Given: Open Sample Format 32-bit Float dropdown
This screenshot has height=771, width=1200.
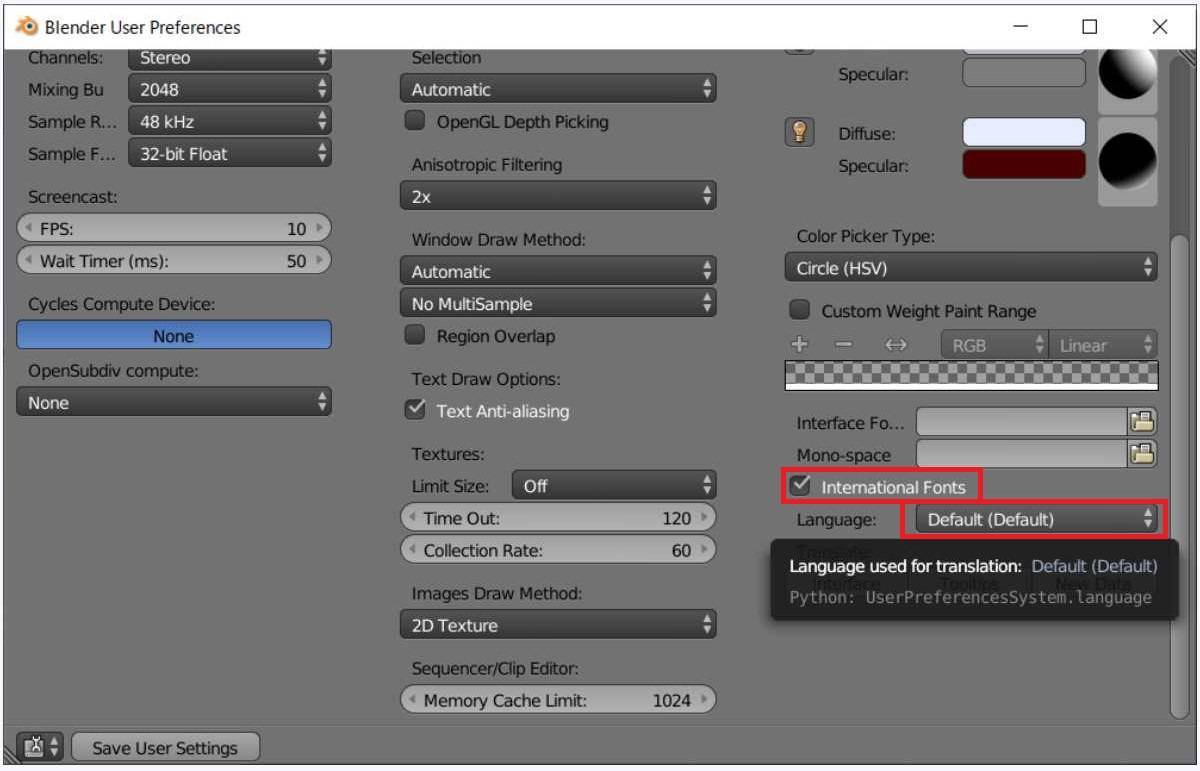Looking at the screenshot, I should 230,153.
